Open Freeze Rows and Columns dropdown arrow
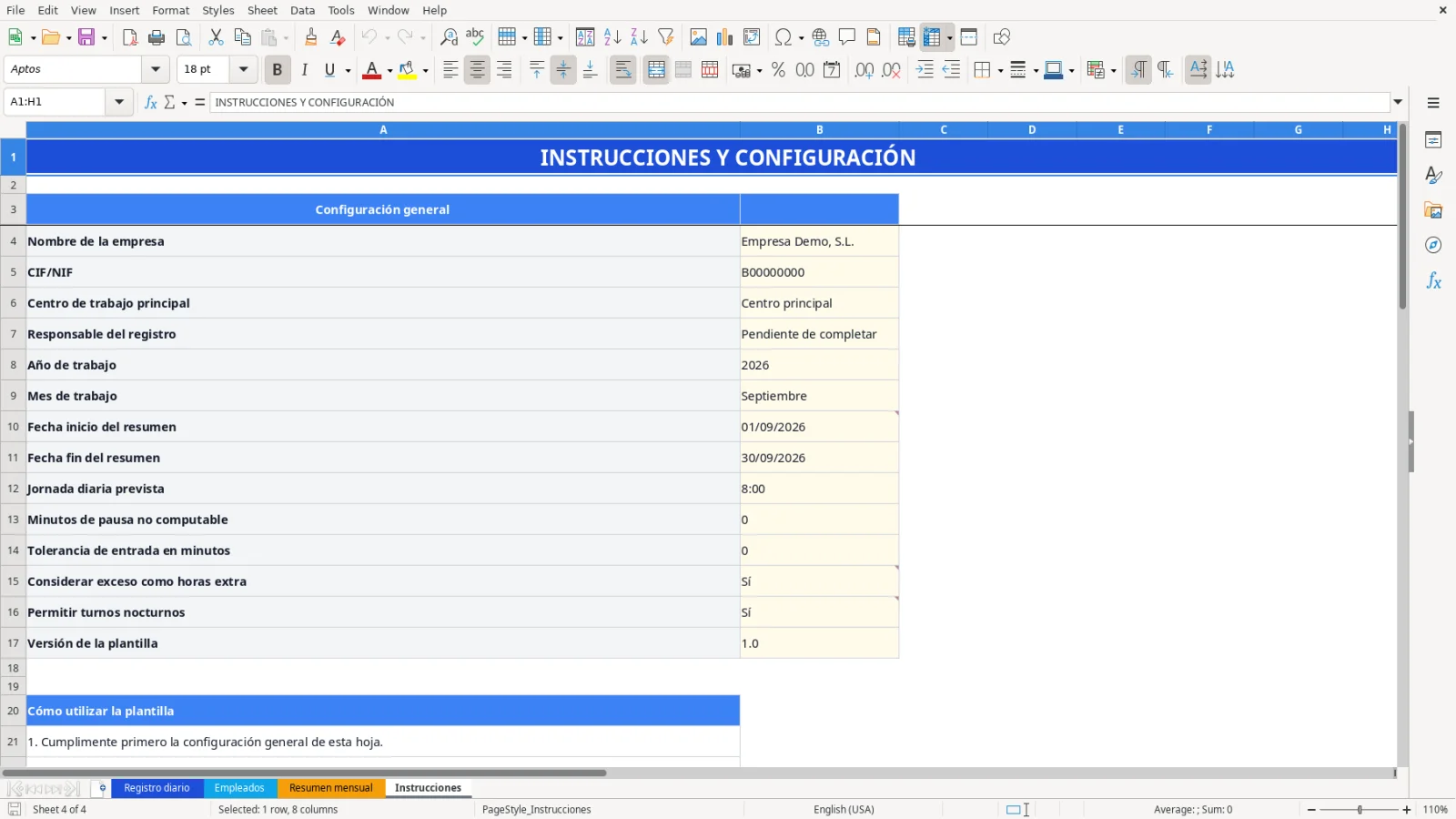Screen dimensions: 1456x819 click(x=949, y=37)
